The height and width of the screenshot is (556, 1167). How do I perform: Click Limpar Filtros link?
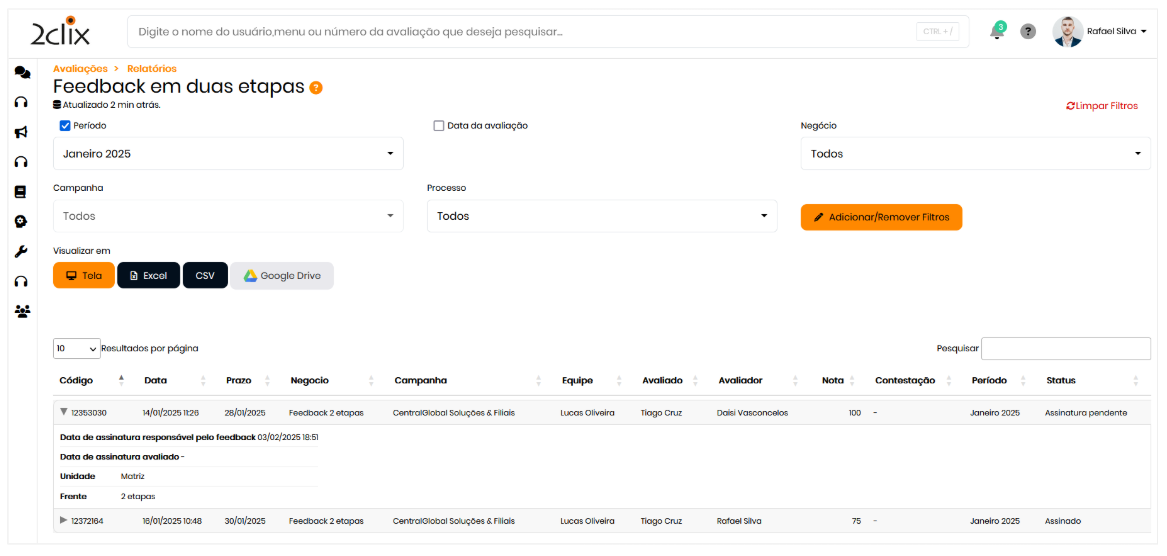(1101, 106)
